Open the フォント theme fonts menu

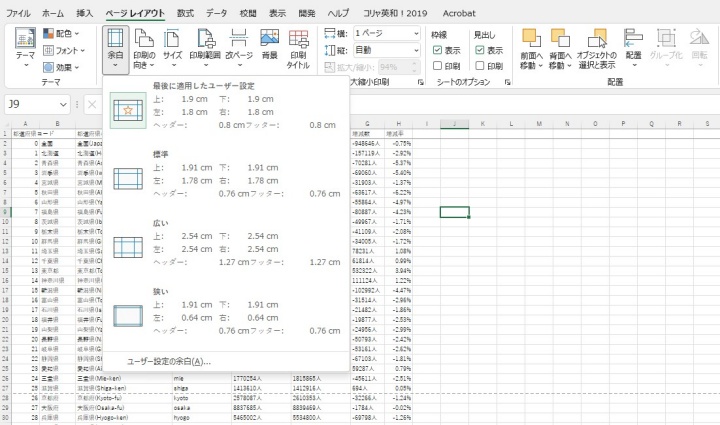[x=64, y=50]
